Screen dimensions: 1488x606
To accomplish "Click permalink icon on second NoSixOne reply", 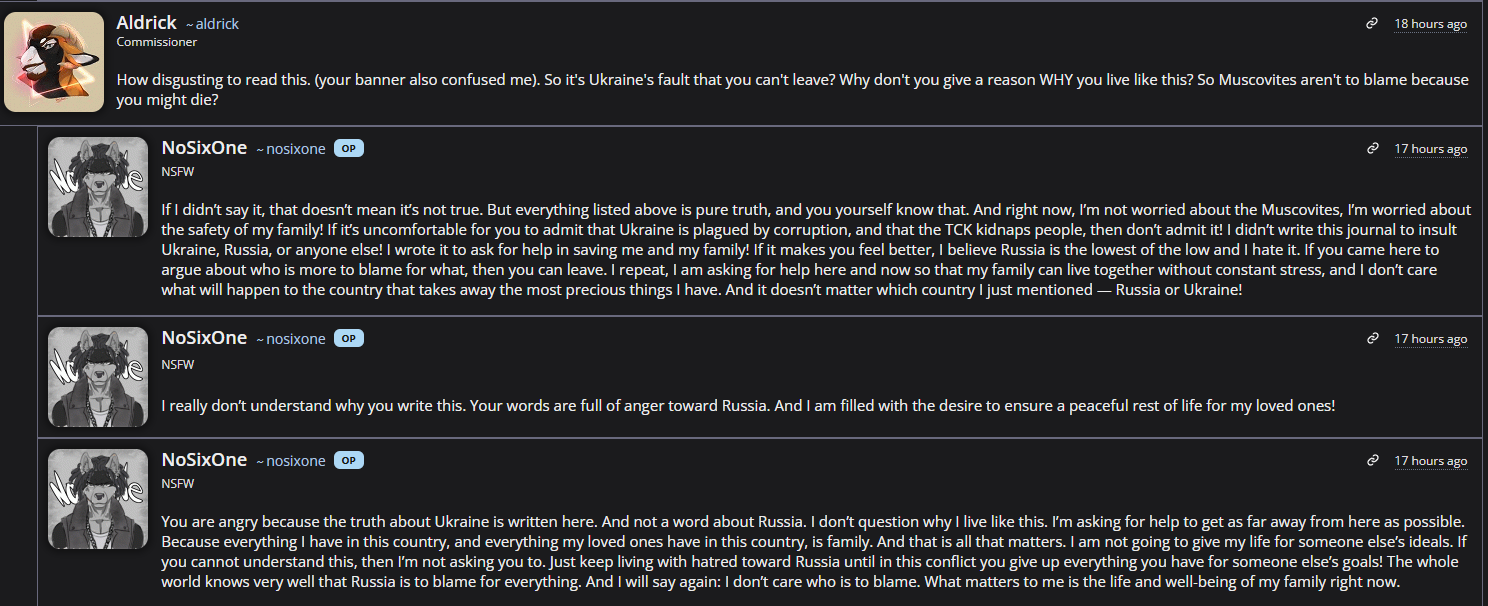I will pyautogui.click(x=1373, y=338).
